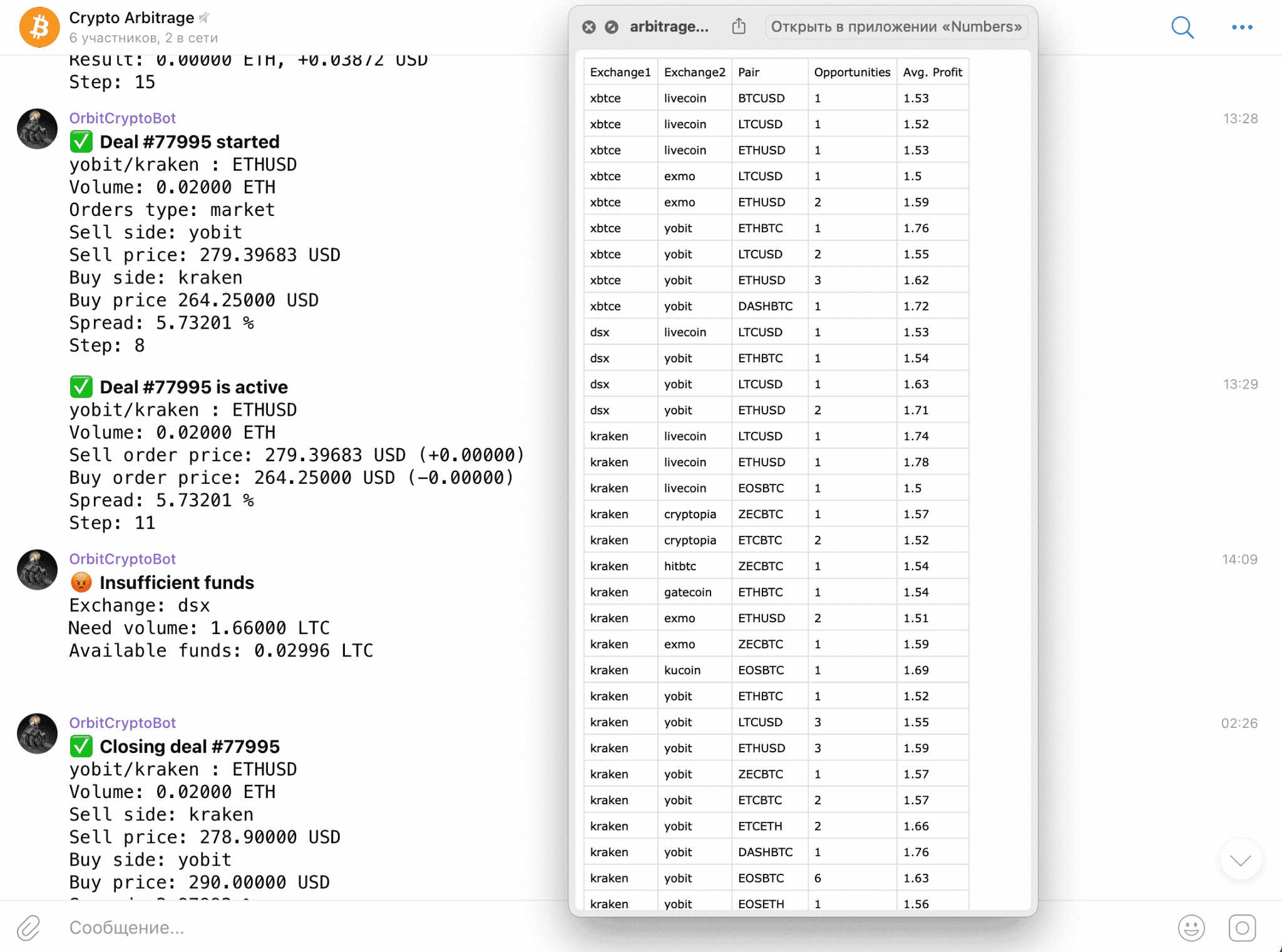Open OrbitCryptoBot sender name above Deal started
This screenshot has width=1282, height=952.
[x=123, y=118]
